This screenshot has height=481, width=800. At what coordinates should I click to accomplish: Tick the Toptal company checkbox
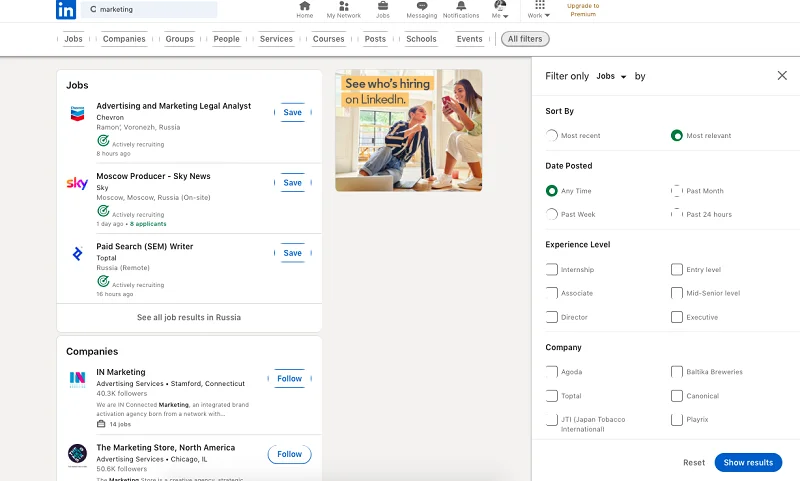click(552, 396)
